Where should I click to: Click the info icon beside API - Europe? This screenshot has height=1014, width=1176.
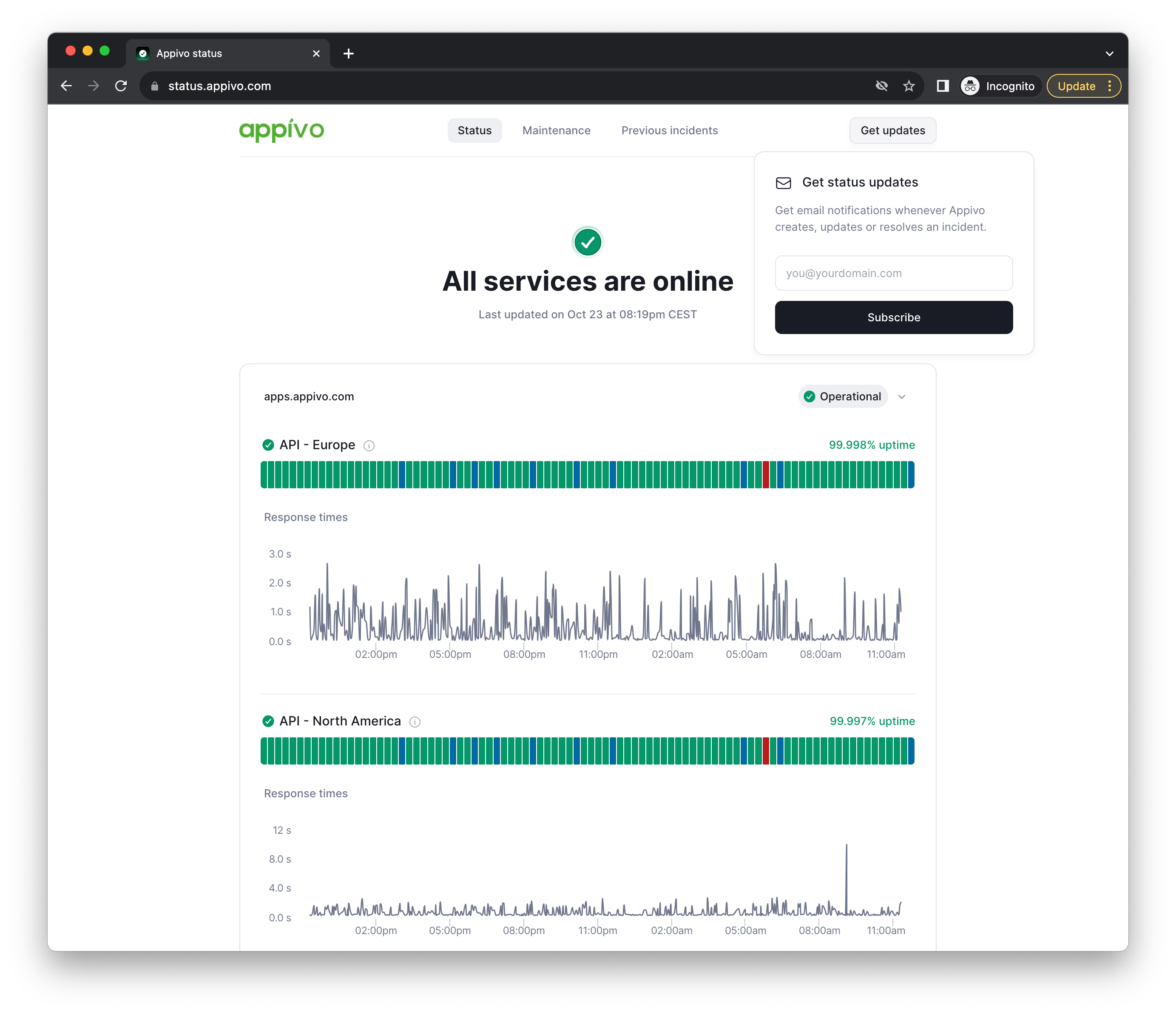coord(369,446)
